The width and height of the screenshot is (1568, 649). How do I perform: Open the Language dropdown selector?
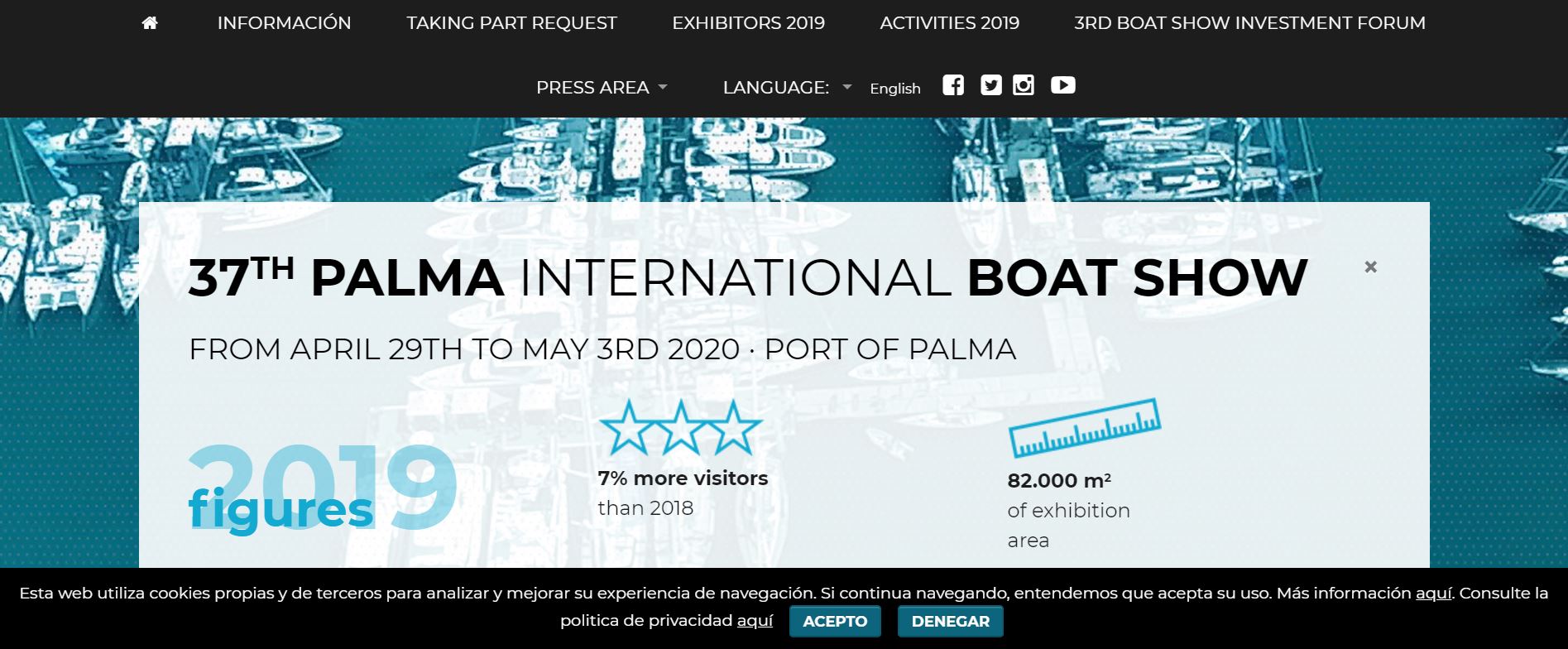click(x=786, y=88)
